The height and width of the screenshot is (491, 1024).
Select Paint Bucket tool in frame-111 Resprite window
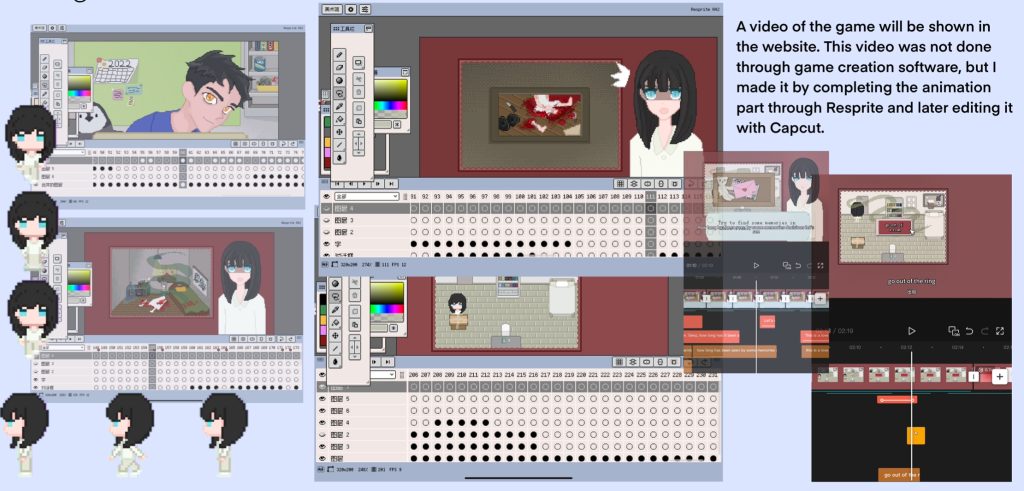pyautogui.click(x=340, y=119)
